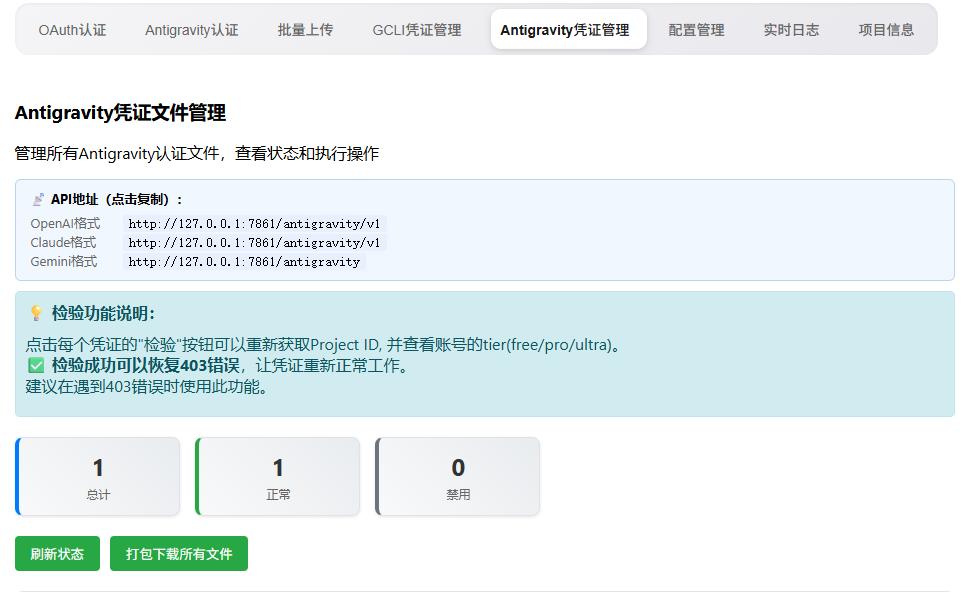Open the 项目信息 tab
Screen dimensions: 972x592
pos(886,30)
